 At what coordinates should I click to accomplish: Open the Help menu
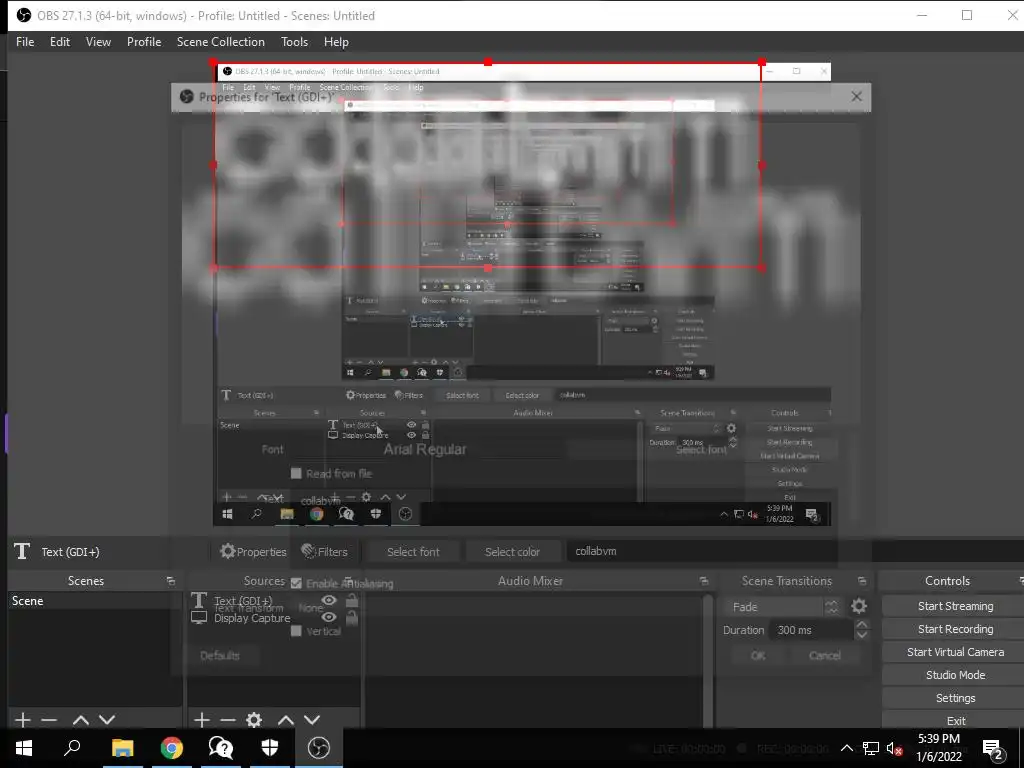click(x=336, y=42)
